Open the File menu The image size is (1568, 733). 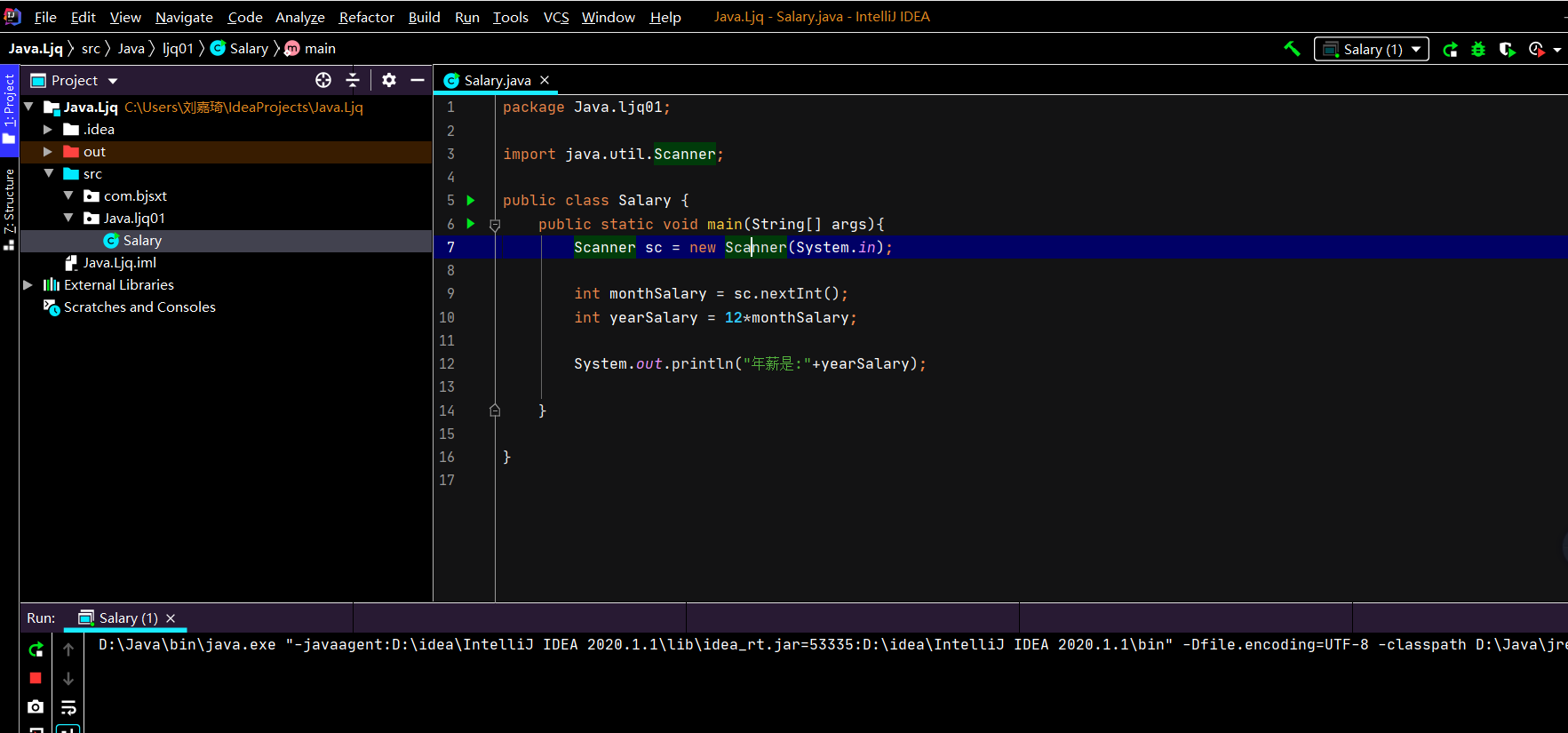[x=45, y=17]
